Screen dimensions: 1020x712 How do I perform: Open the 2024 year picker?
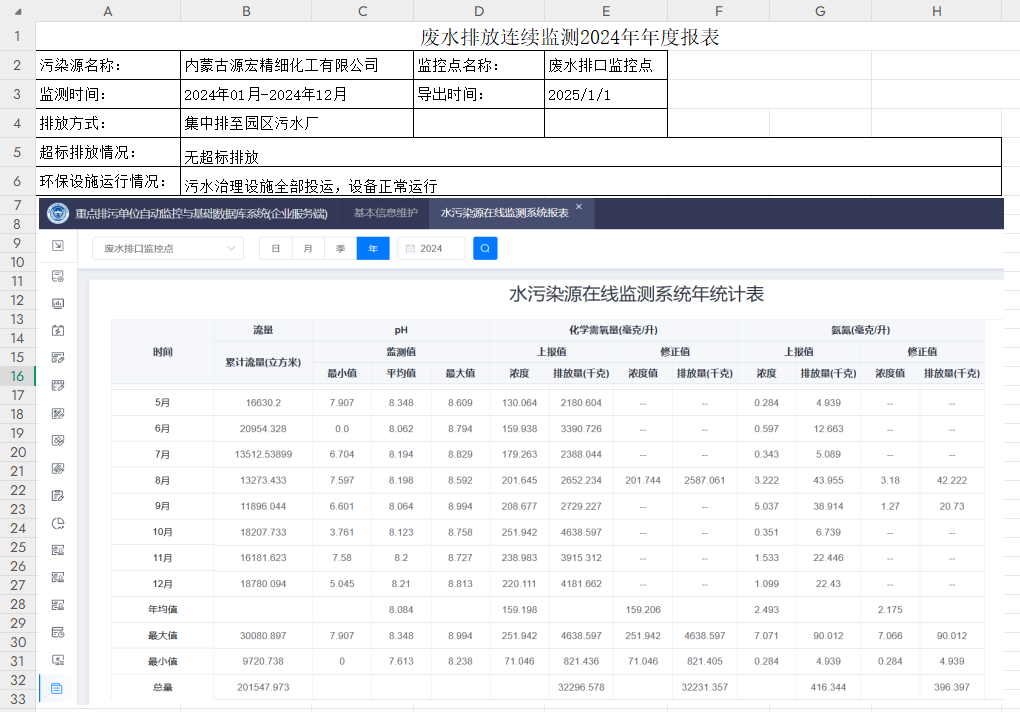click(x=435, y=248)
